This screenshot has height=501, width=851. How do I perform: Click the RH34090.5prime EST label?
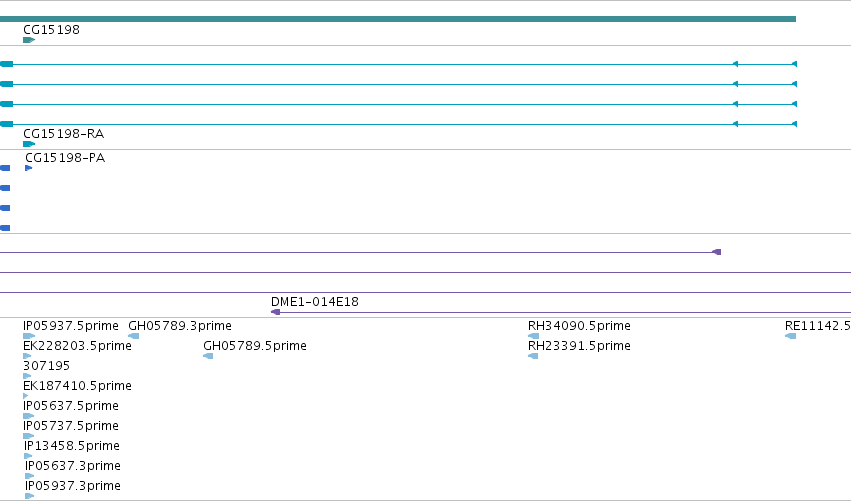579,326
